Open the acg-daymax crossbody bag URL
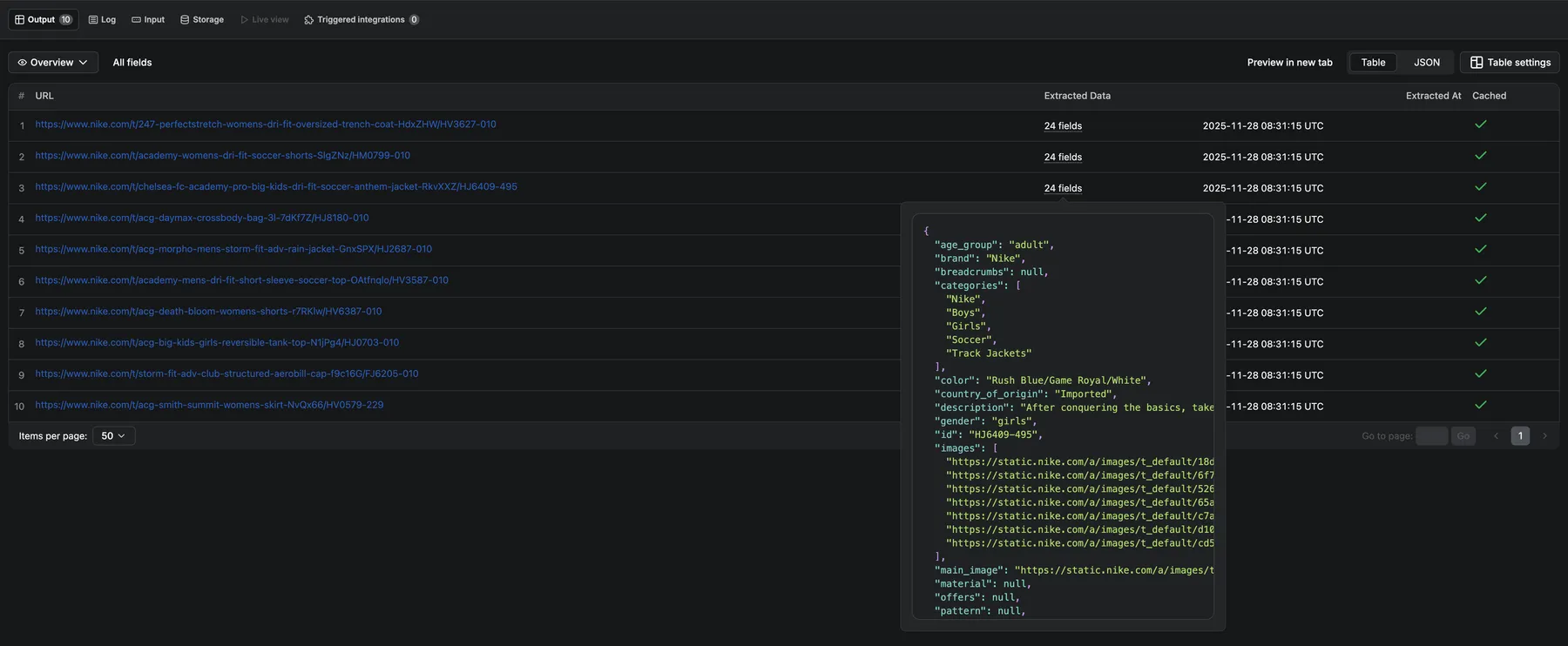 click(x=202, y=219)
